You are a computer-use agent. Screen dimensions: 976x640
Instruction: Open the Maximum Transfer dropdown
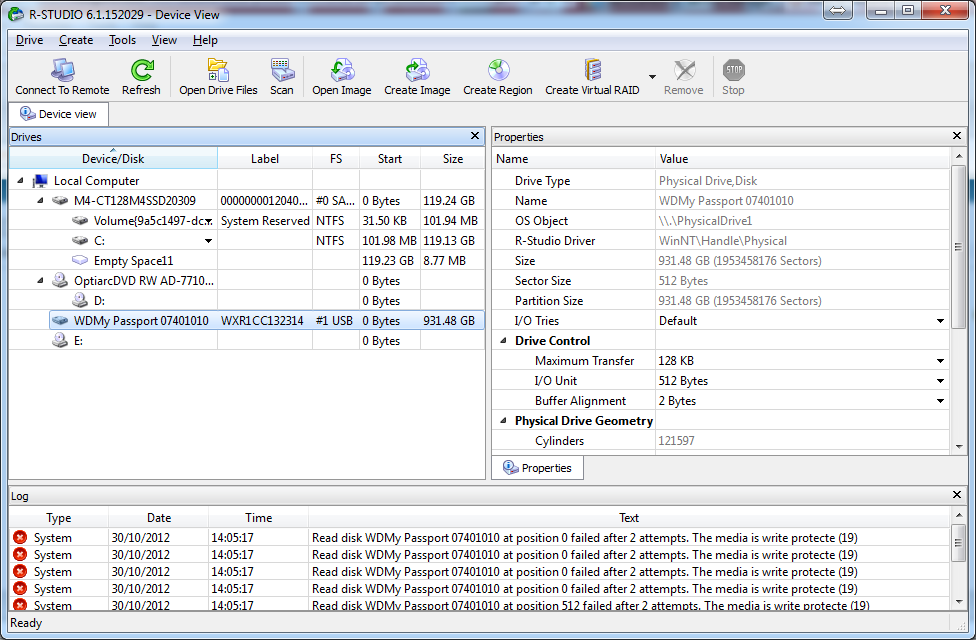[941, 361]
